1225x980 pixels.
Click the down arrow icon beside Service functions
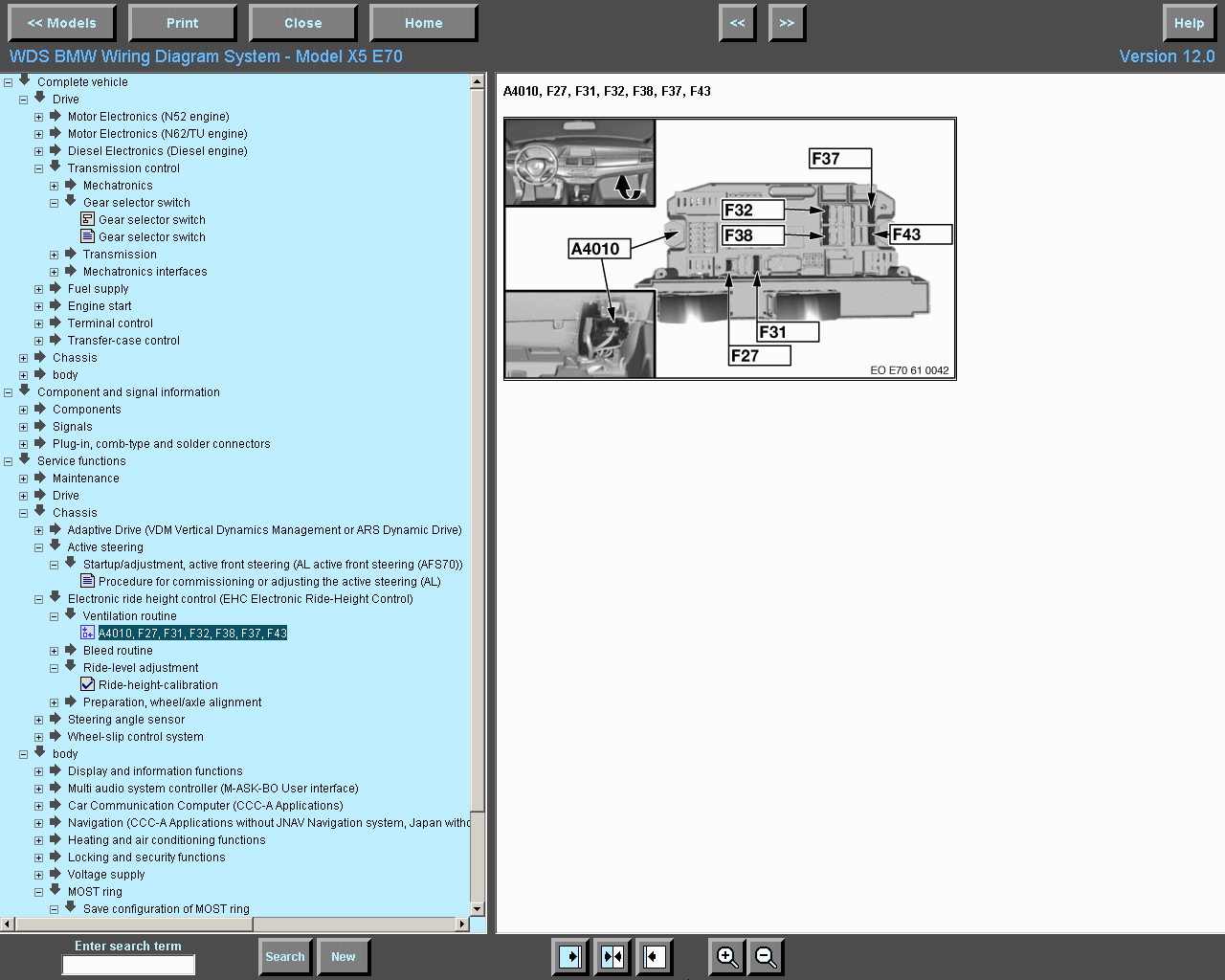25,459
